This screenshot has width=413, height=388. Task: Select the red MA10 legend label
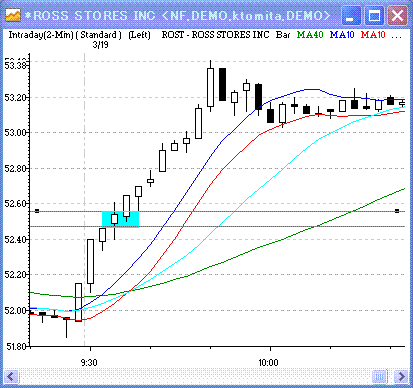click(373, 35)
